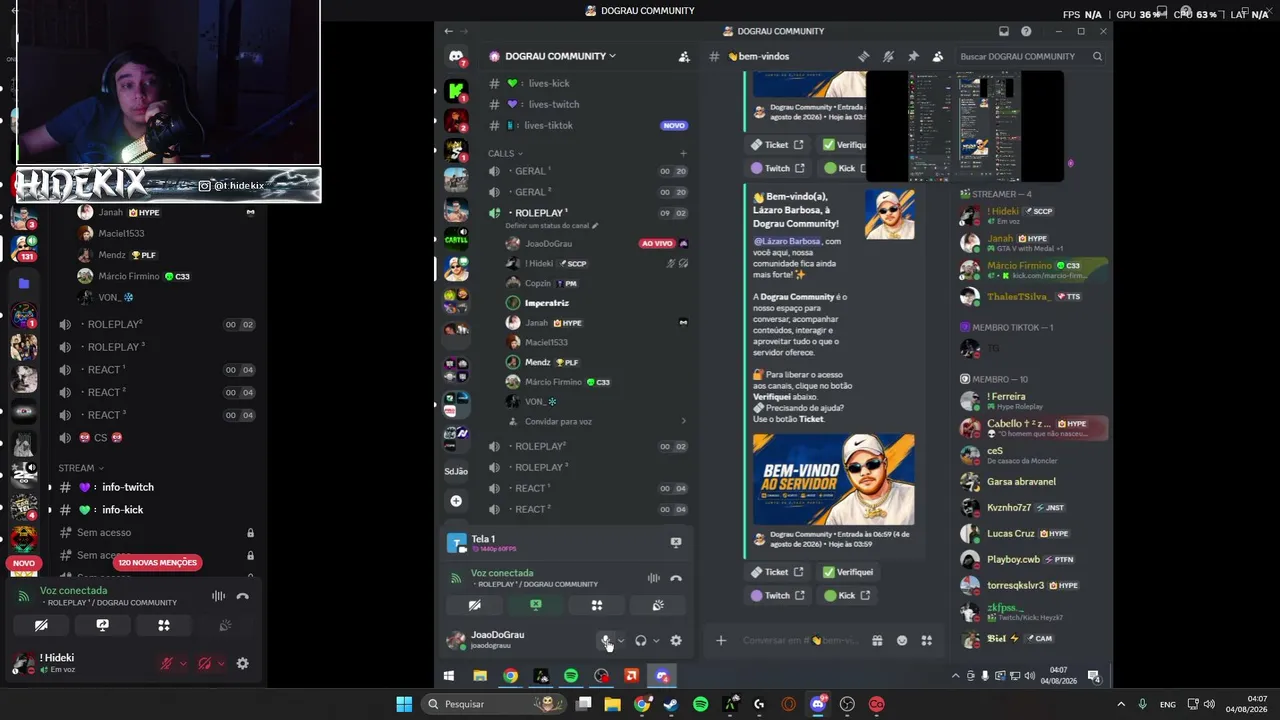Undeafen ! Hideki's headphones
The width and height of the screenshot is (1280, 720).
coord(204,663)
